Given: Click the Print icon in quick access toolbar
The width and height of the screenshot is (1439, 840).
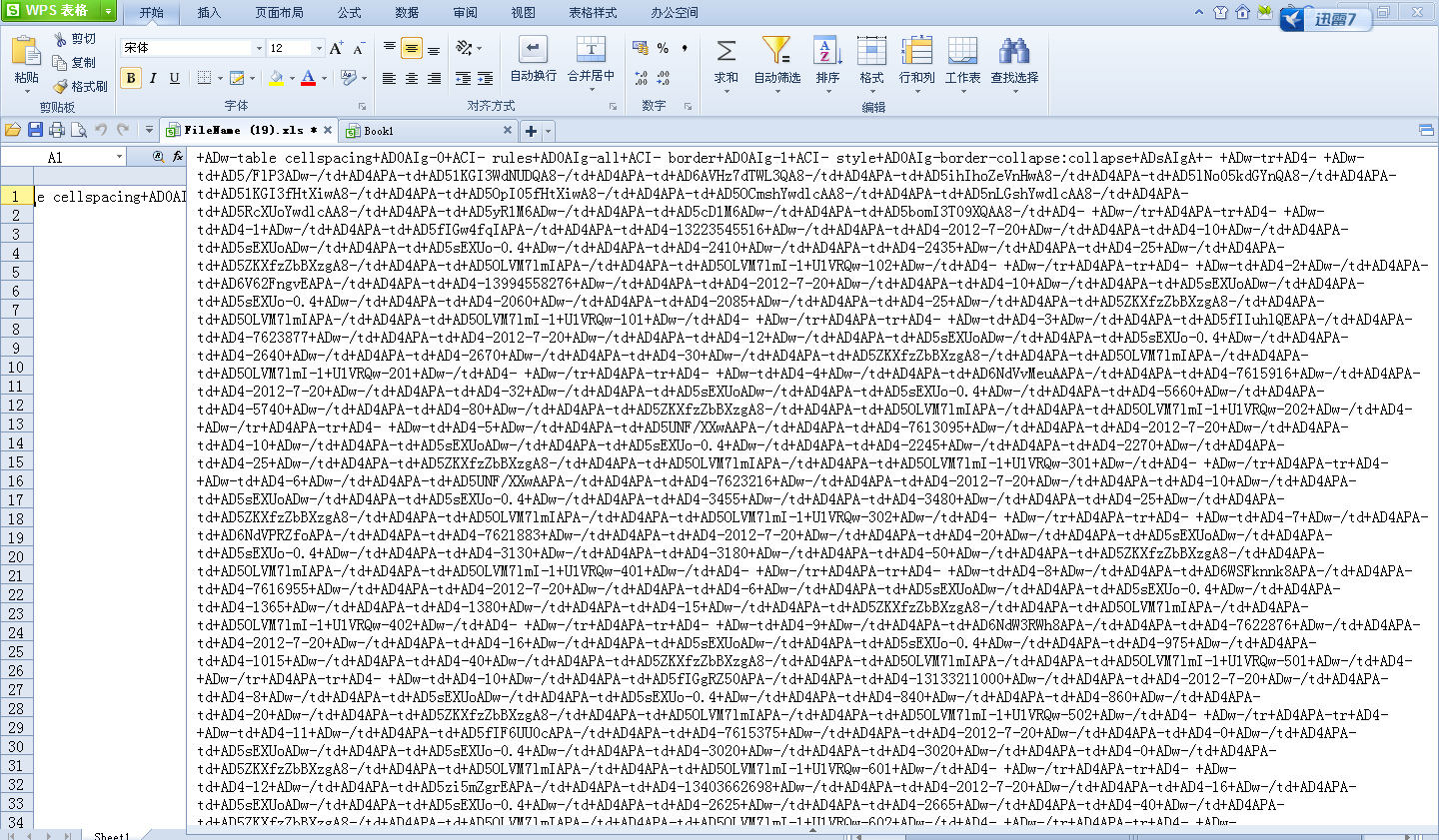Looking at the screenshot, I should point(57,130).
